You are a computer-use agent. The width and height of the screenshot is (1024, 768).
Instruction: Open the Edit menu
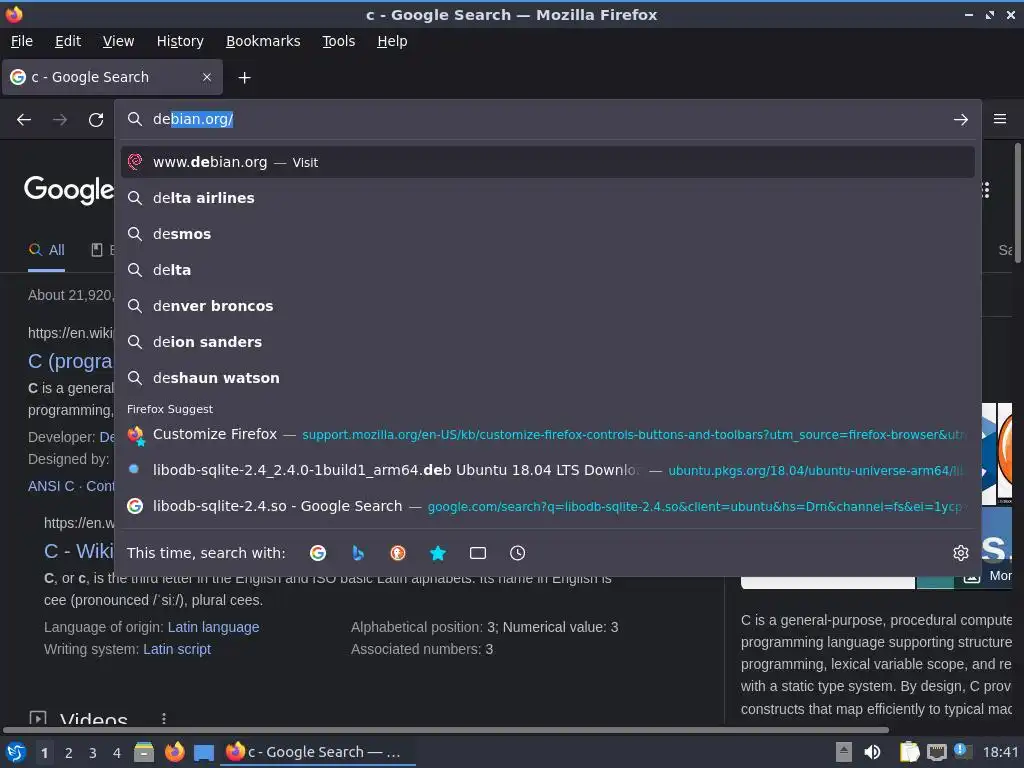point(68,41)
